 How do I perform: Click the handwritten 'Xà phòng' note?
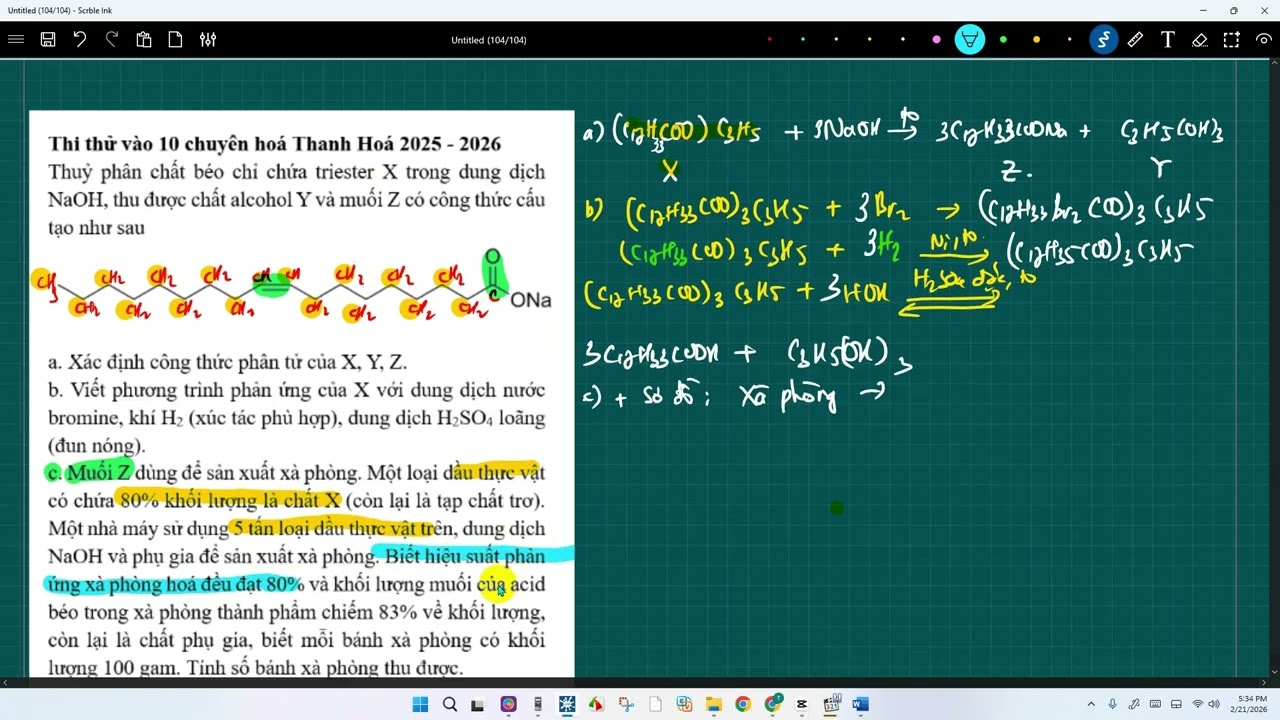[788, 397]
